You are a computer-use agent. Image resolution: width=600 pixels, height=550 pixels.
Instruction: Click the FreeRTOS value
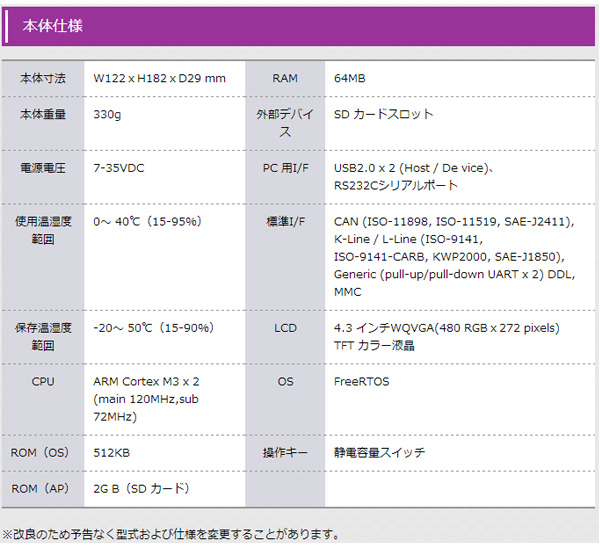(362, 382)
